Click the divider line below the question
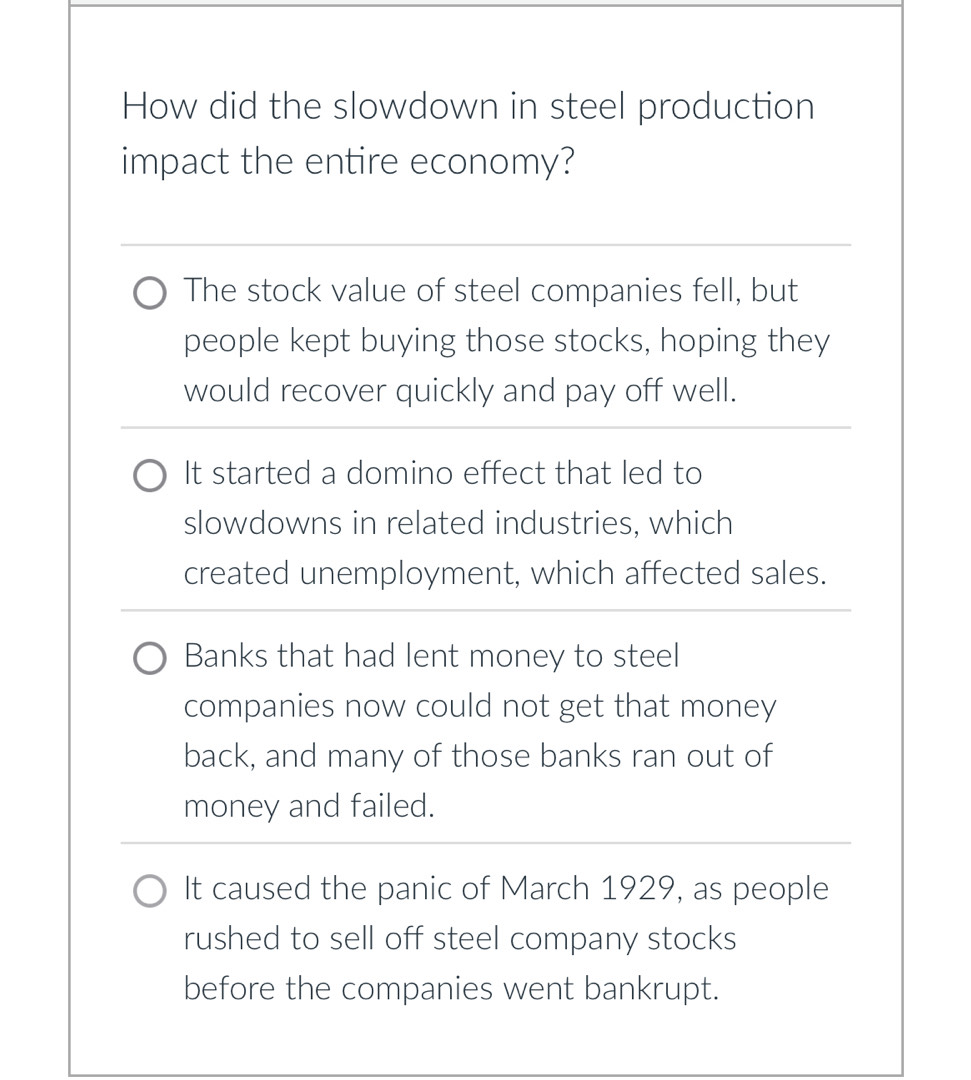This screenshot has width=971, height=1080. pyautogui.click(x=485, y=246)
